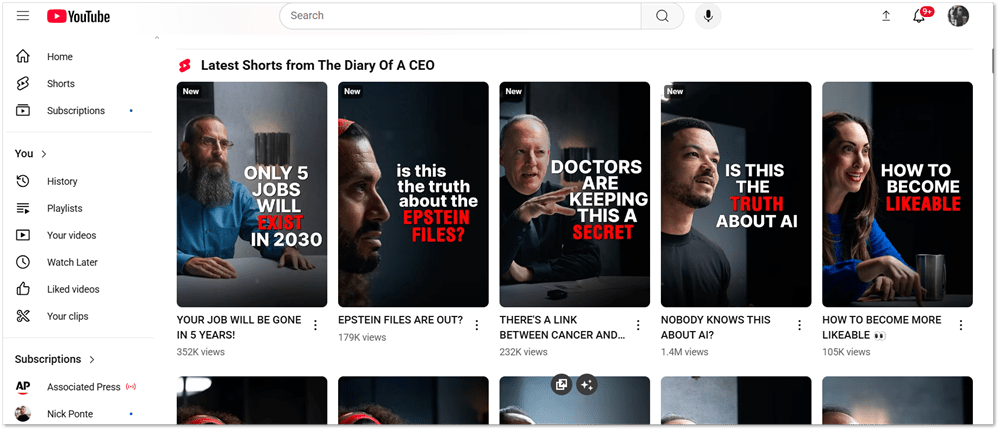Click the Shorts logo beside 'Latest Shorts' heading

coord(185,65)
